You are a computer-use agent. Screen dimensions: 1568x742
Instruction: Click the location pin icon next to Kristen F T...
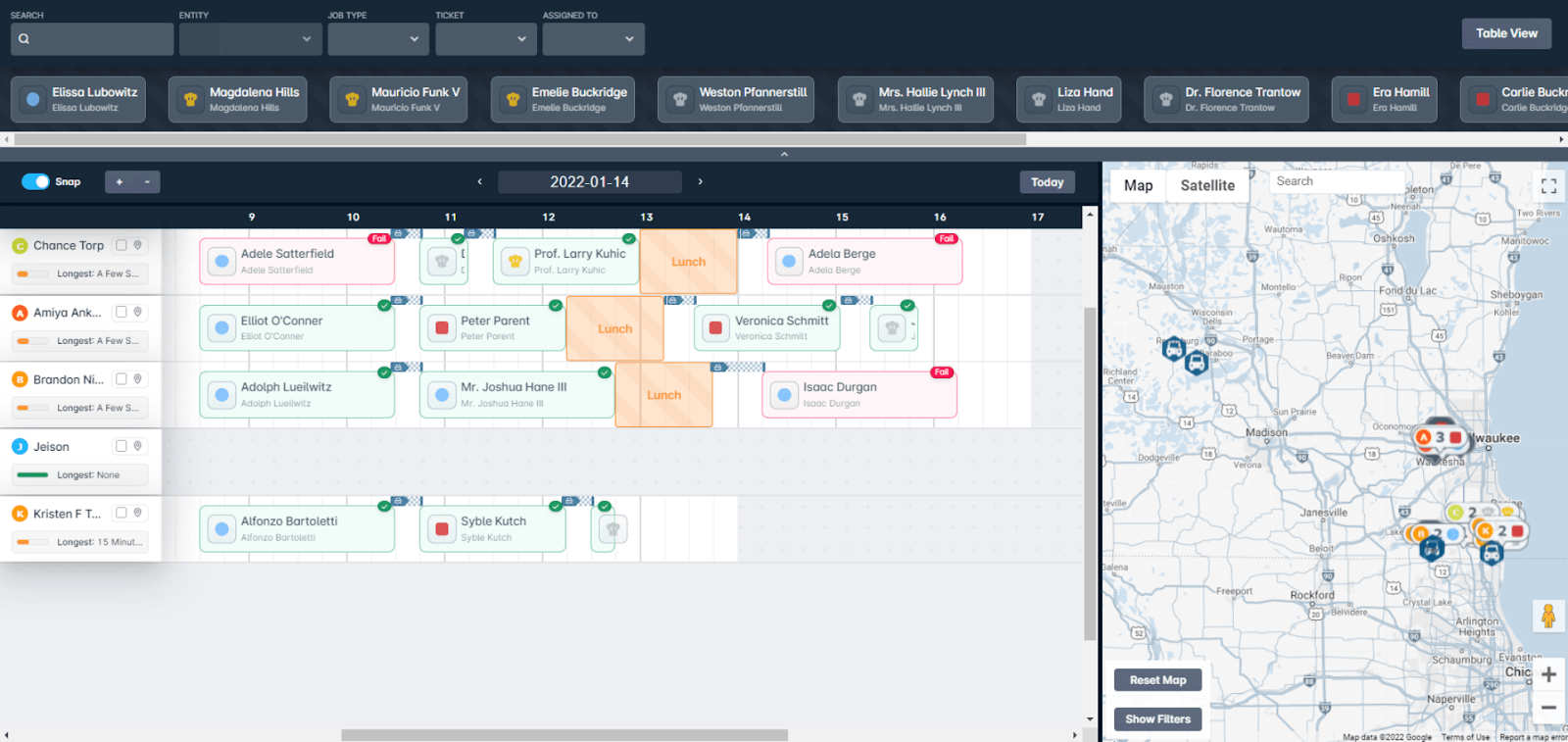click(x=138, y=513)
